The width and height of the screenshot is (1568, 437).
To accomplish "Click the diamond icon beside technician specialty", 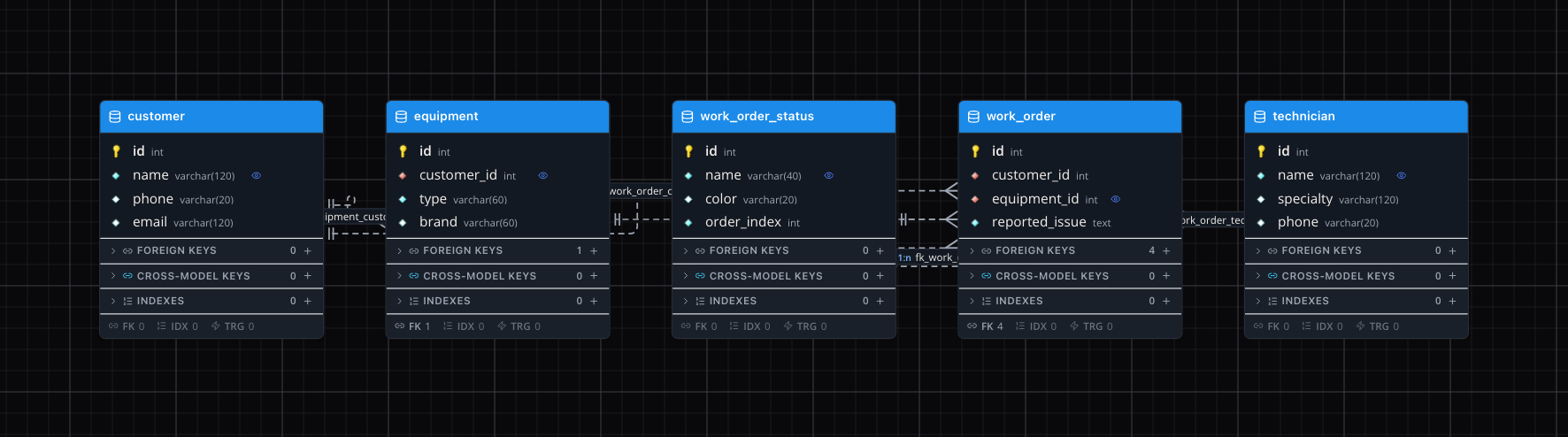I will [1261, 200].
